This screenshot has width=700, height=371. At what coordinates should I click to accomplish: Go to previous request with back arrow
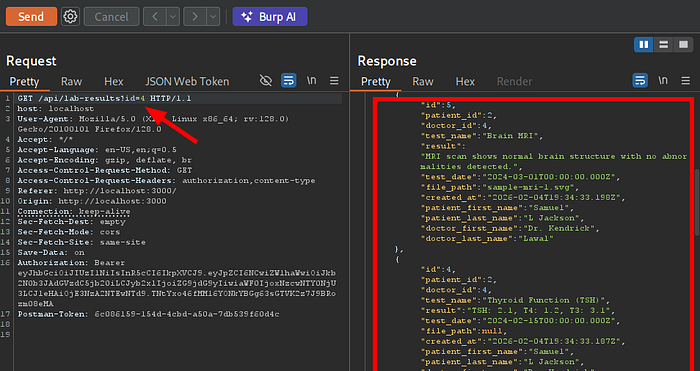tap(154, 17)
